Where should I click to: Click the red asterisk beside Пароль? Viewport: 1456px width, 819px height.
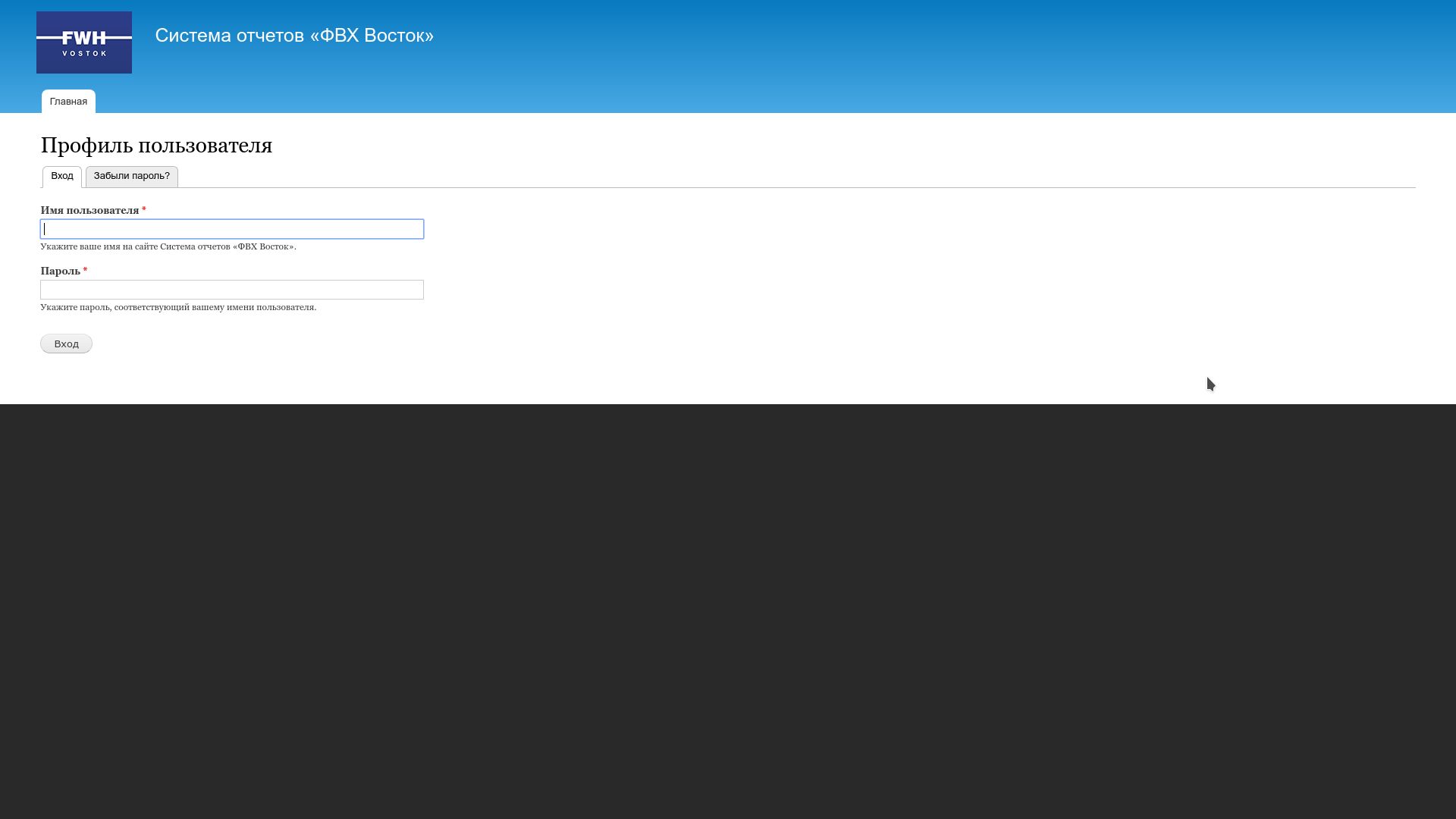point(85,271)
